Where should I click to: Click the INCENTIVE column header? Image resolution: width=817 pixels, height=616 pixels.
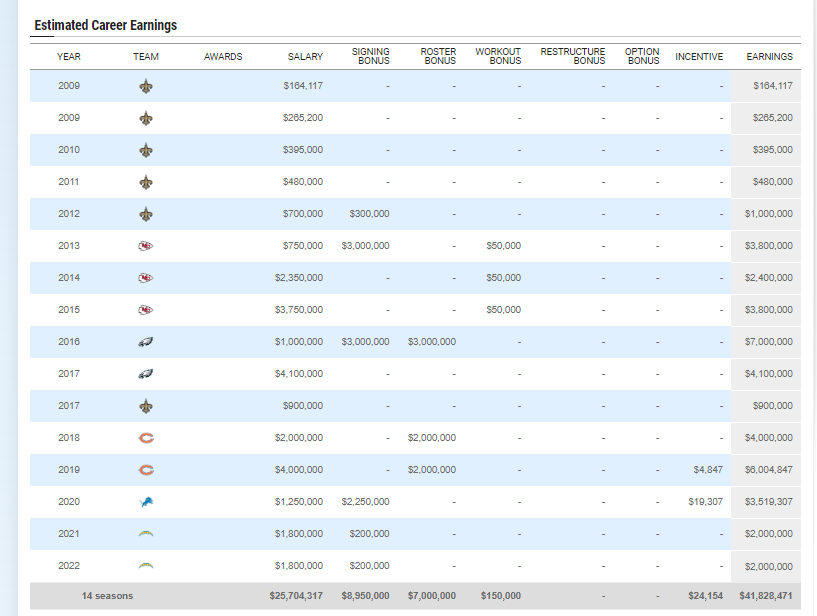point(699,57)
